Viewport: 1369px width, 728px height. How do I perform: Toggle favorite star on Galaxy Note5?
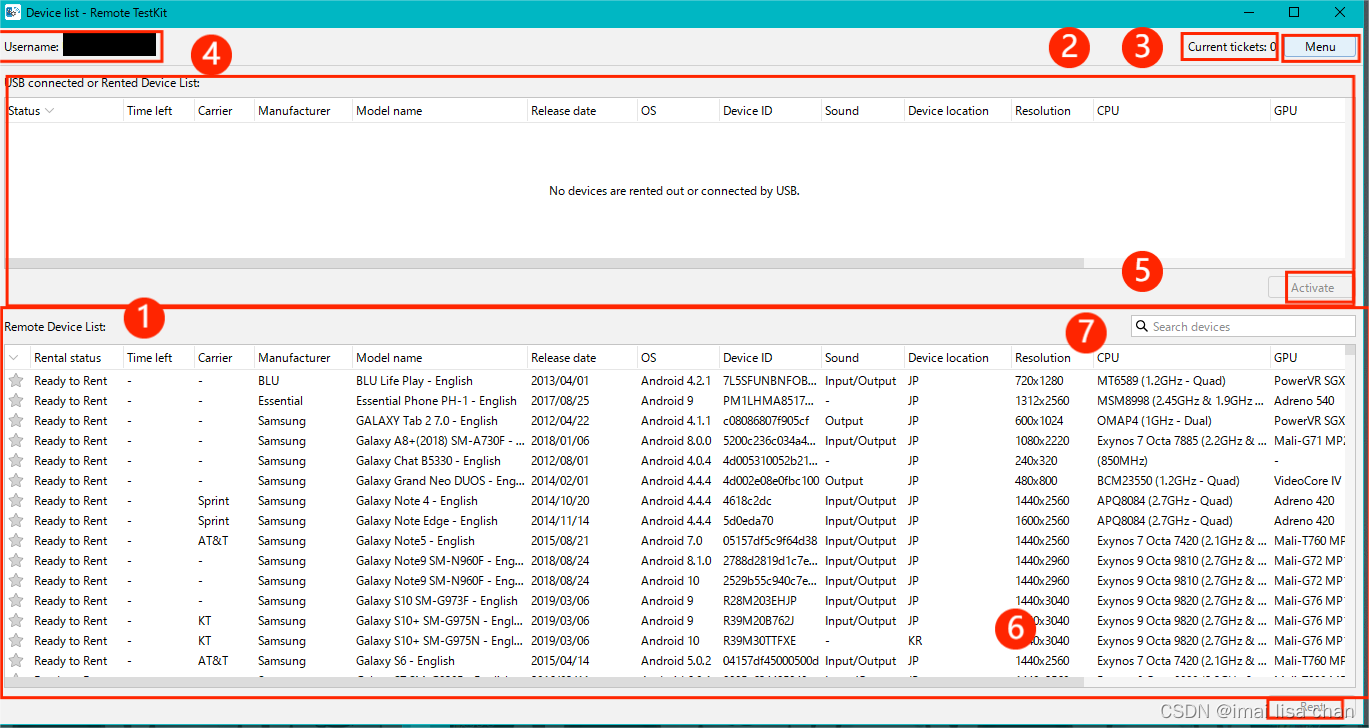[x=16, y=540]
